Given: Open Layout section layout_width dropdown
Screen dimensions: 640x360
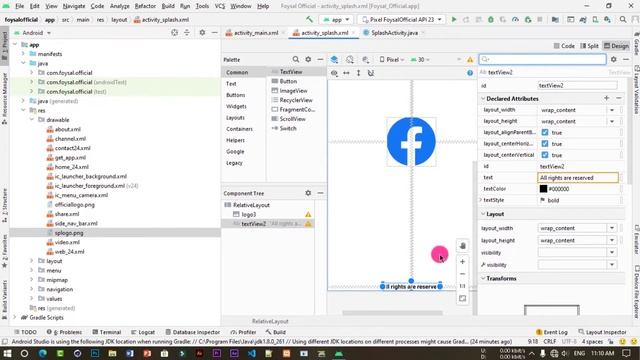Looking at the screenshot, I should [612, 228].
